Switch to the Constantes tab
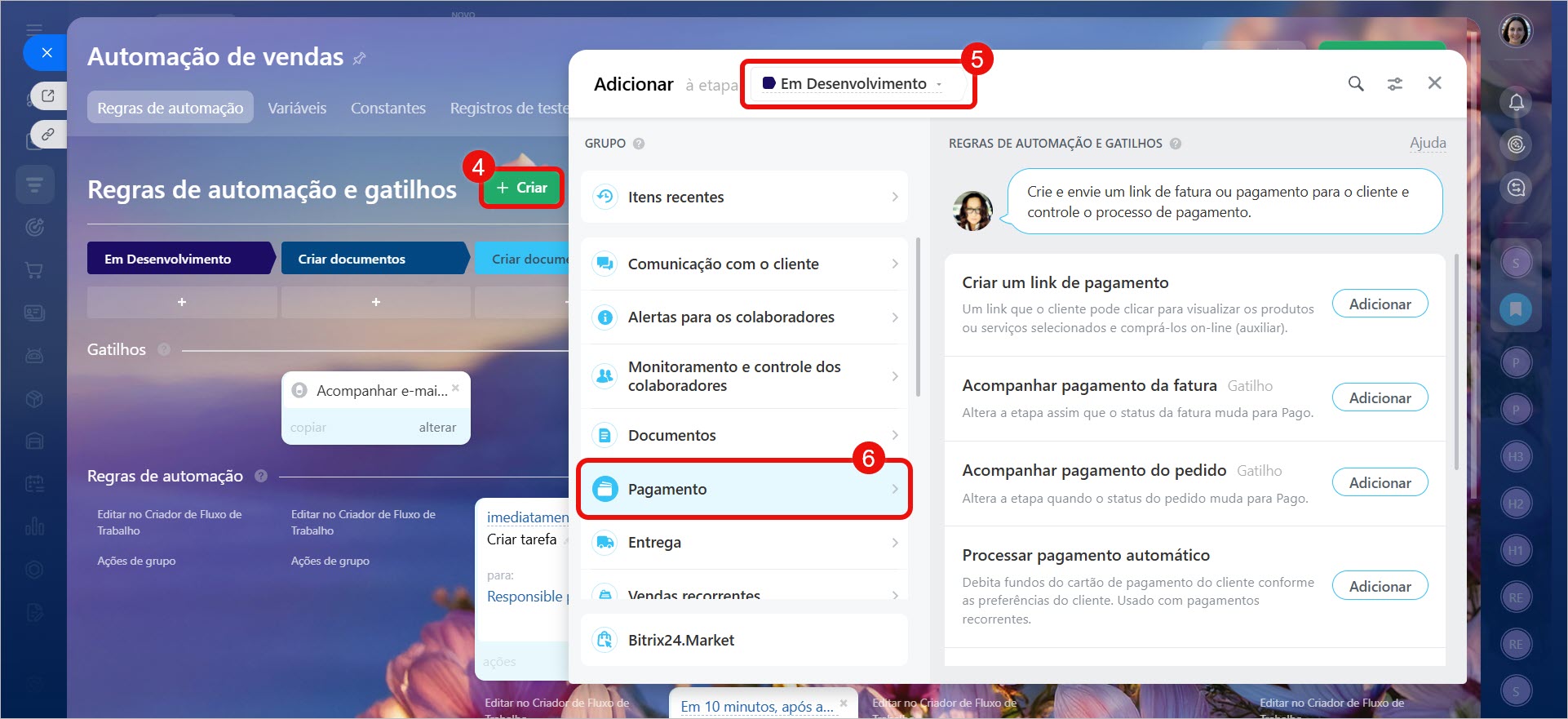The image size is (1568, 719). click(388, 108)
